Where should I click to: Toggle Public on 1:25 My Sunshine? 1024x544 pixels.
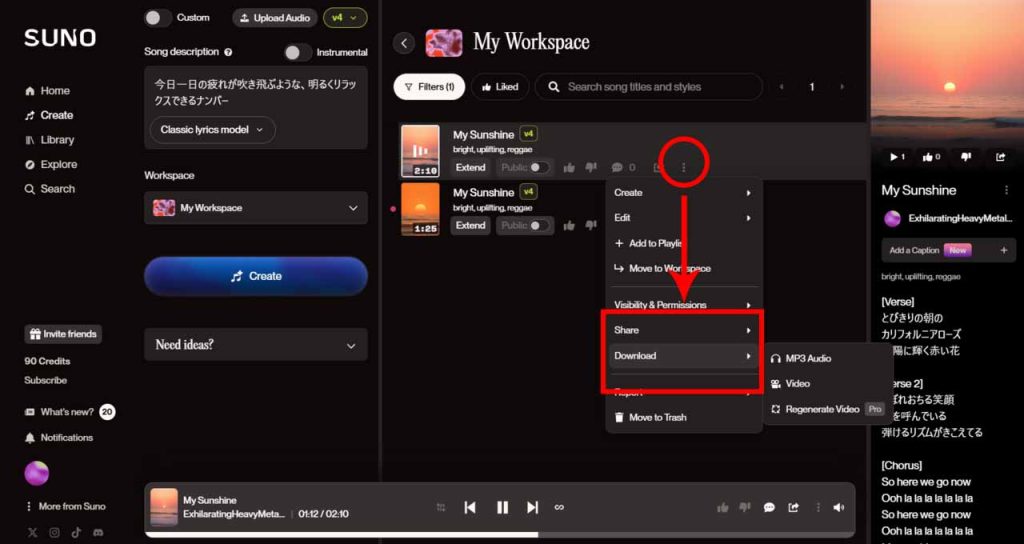tap(539, 225)
